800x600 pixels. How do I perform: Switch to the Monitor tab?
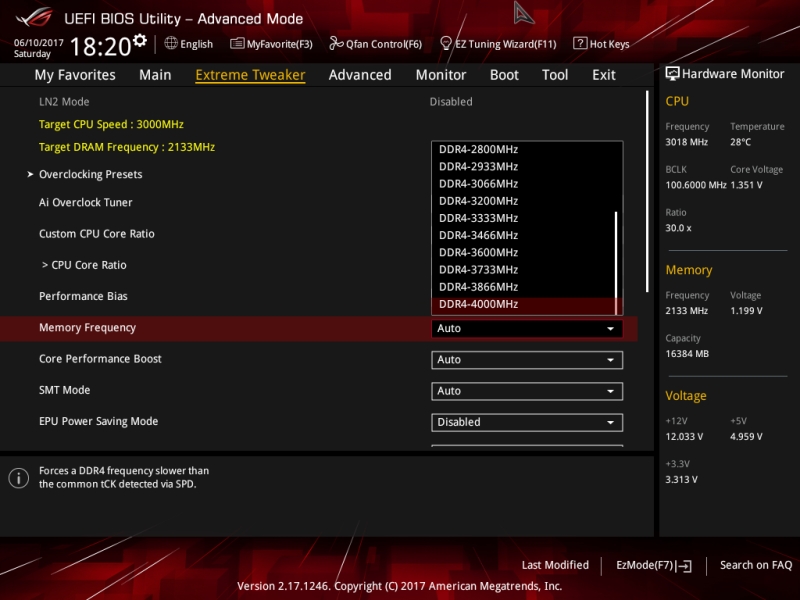point(441,75)
